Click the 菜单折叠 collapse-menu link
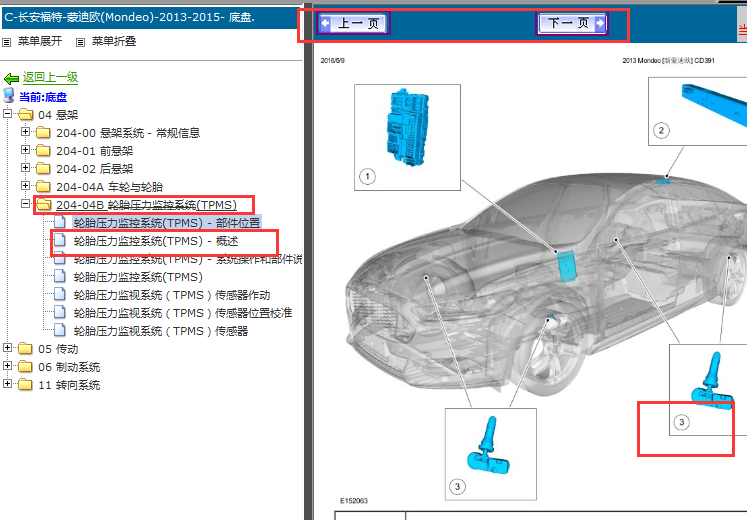 coord(114,41)
